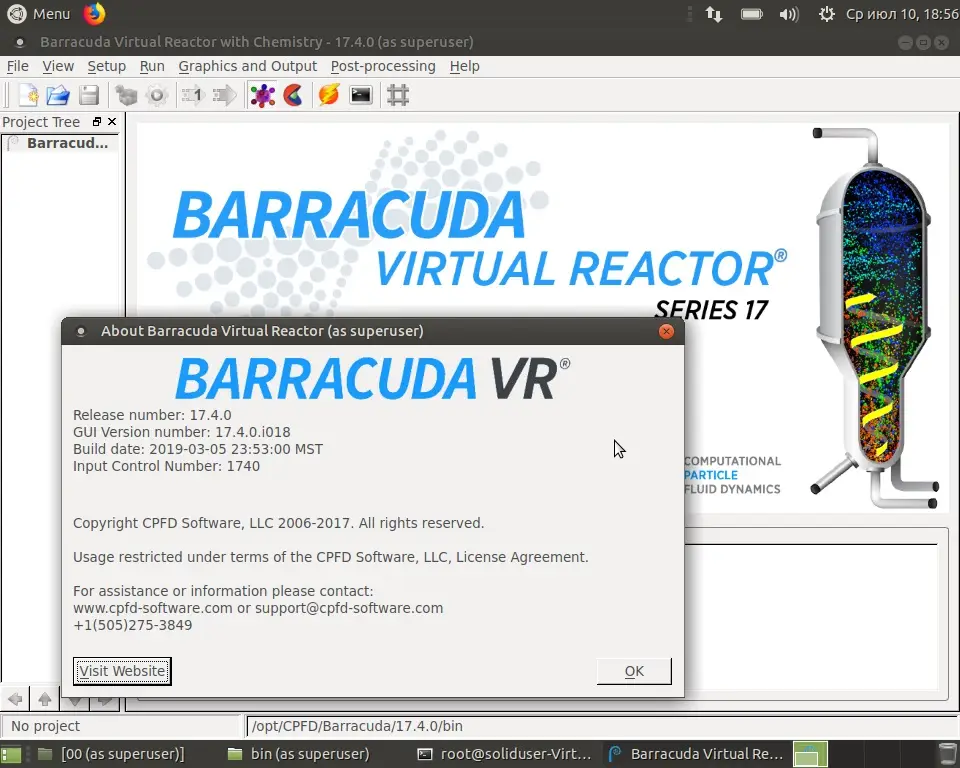Click the greyed-out boxes setup icon
This screenshot has height=768, width=960.
tap(127, 95)
